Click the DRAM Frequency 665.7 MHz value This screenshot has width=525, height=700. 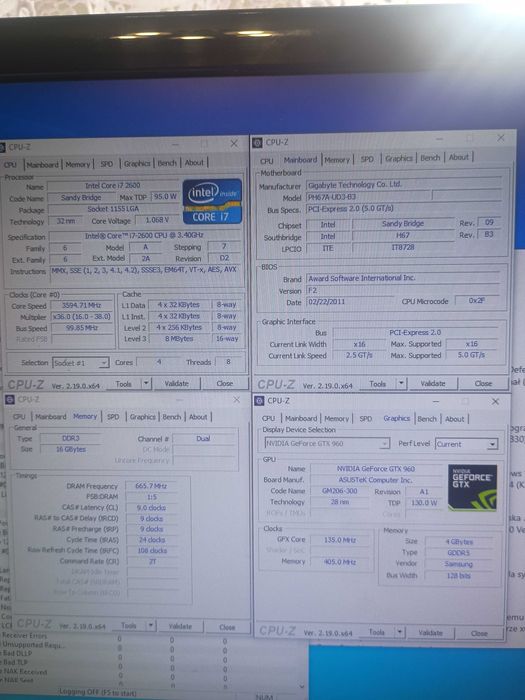151,486
